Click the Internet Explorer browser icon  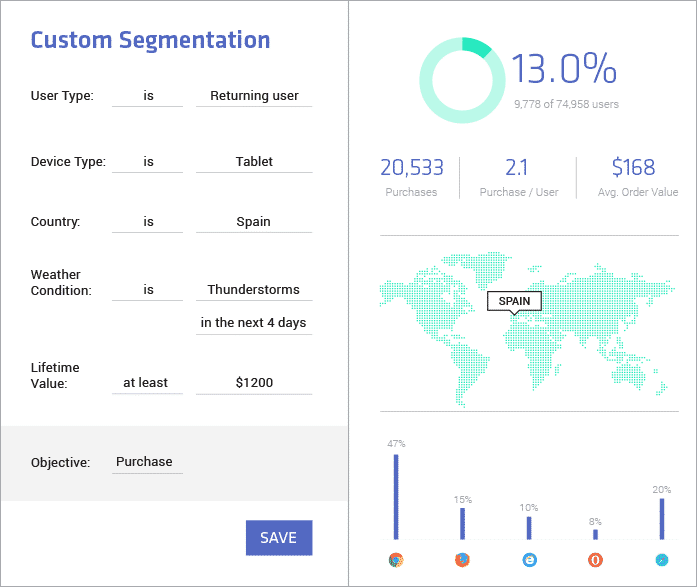click(x=529, y=560)
